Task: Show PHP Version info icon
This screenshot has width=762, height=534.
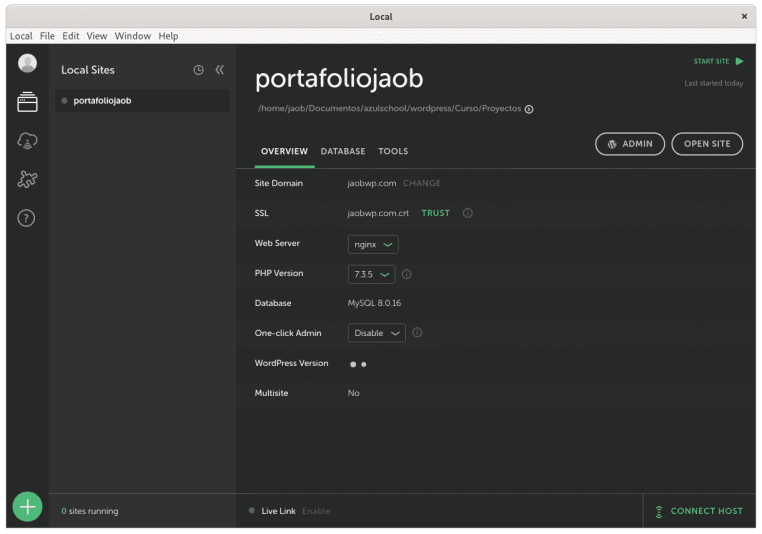Action: (407, 275)
